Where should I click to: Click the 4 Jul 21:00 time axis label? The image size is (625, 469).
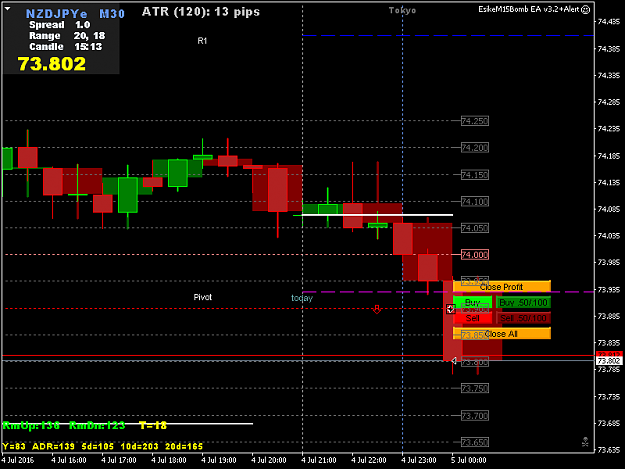tap(319, 460)
